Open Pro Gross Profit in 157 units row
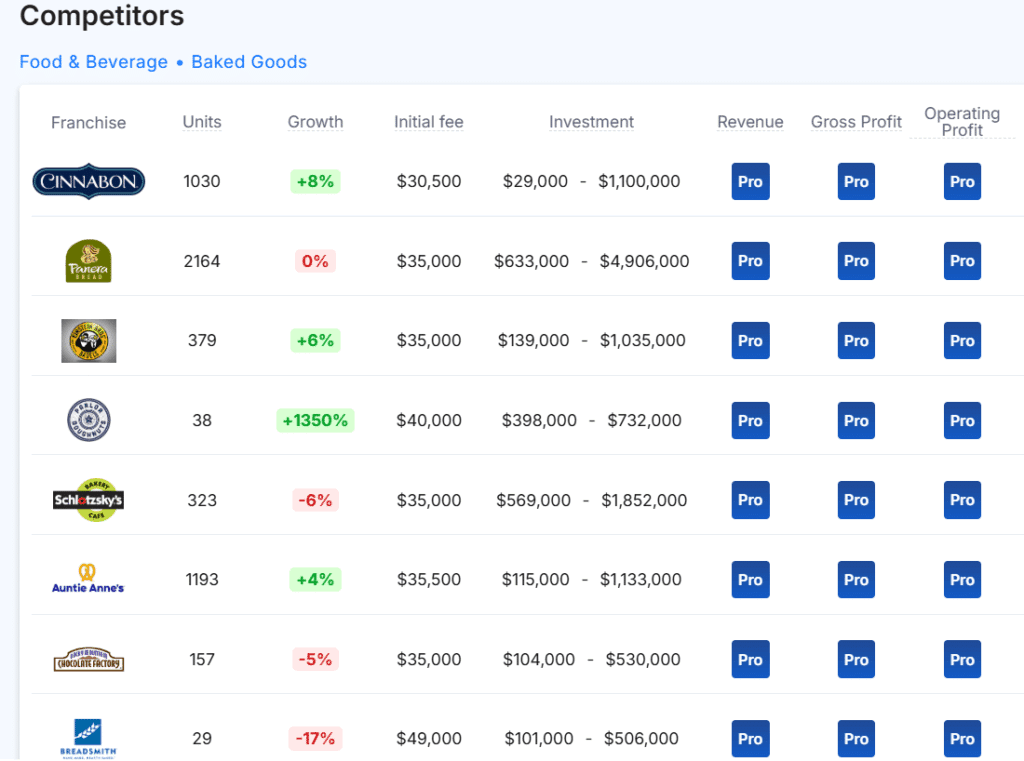 click(x=856, y=660)
